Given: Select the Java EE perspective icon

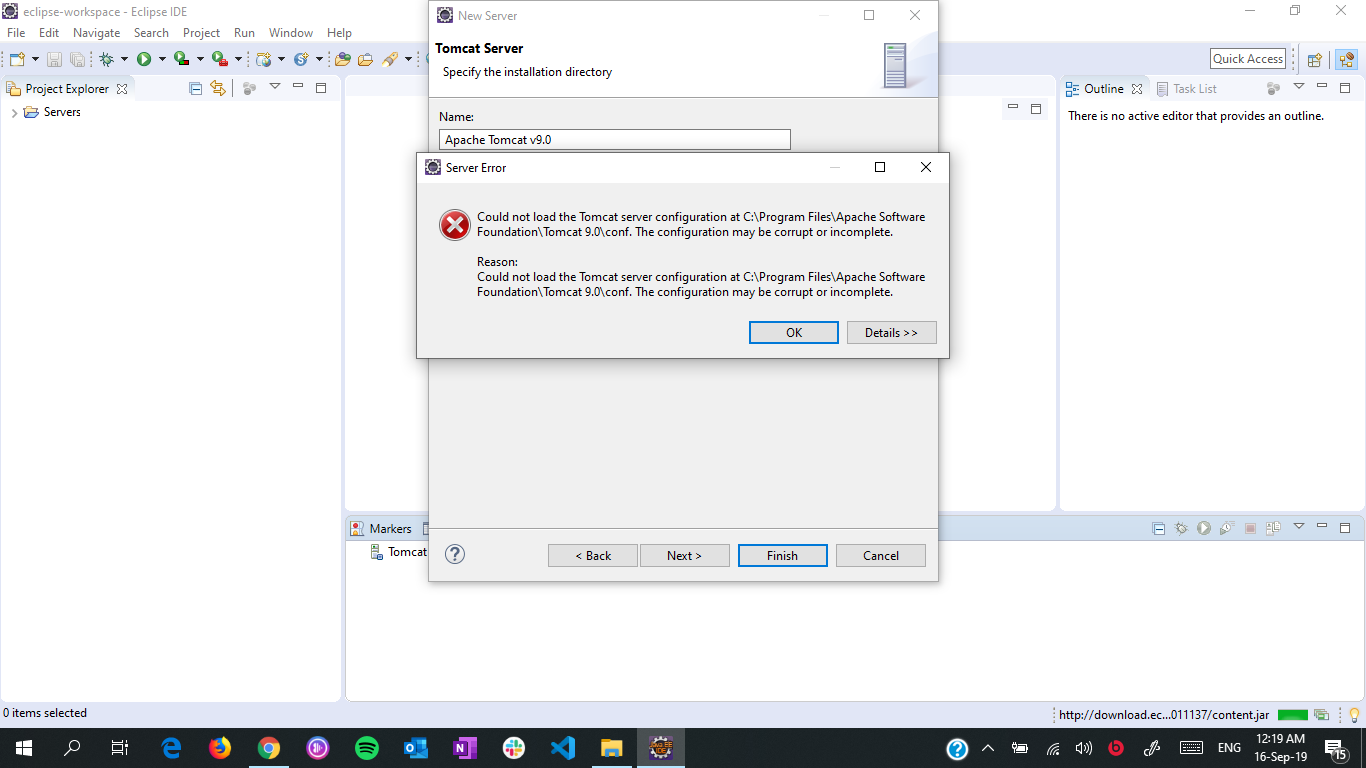Looking at the screenshot, I should (x=1346, y=59).
